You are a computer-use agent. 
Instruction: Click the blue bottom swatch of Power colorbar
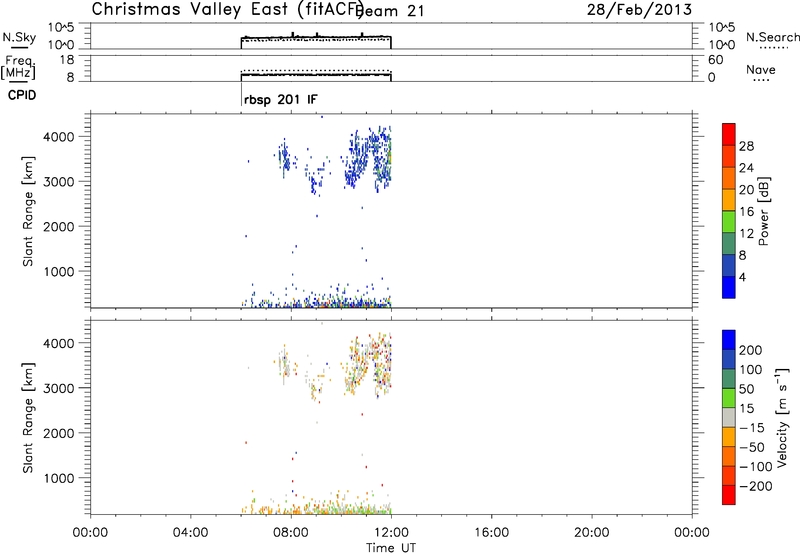point(729,287)
